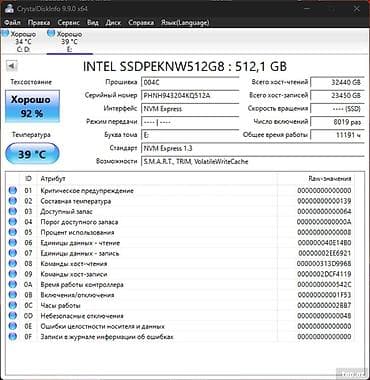The image size is (370, 380).
Task: Click status icon for attribute 05
Action: pyautogui.click(x=13, y=232)
